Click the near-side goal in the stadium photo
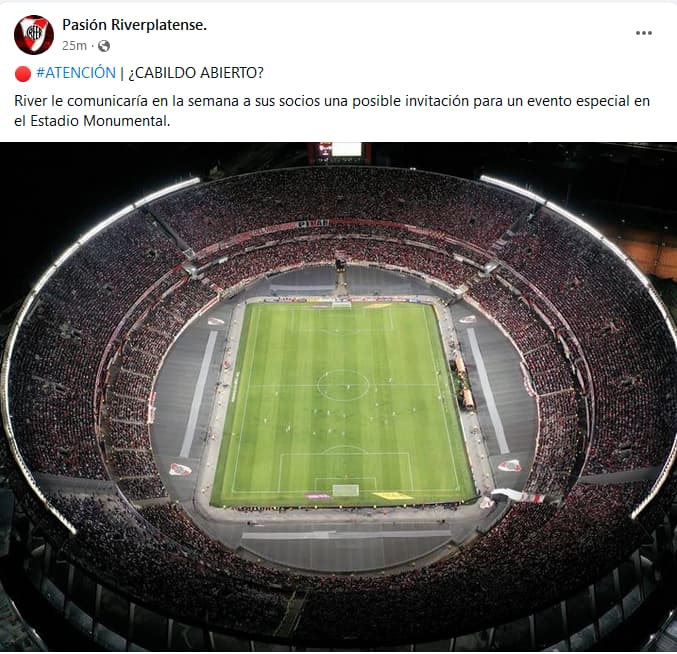Viewport: 677px width, 654px height. coord(346,490)
